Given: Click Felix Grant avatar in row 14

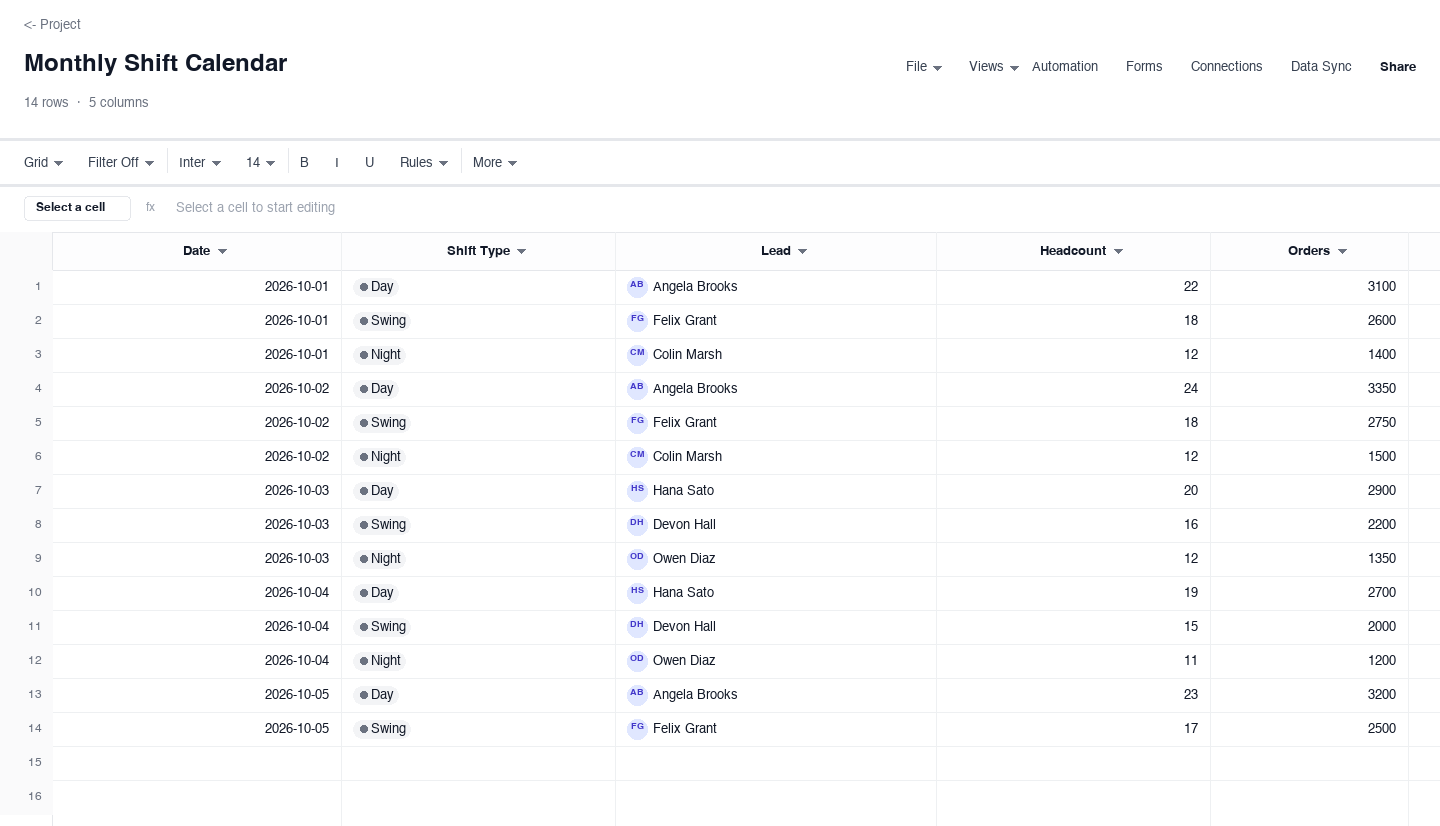Looking at the screenshot, I should tap(637, 729).
